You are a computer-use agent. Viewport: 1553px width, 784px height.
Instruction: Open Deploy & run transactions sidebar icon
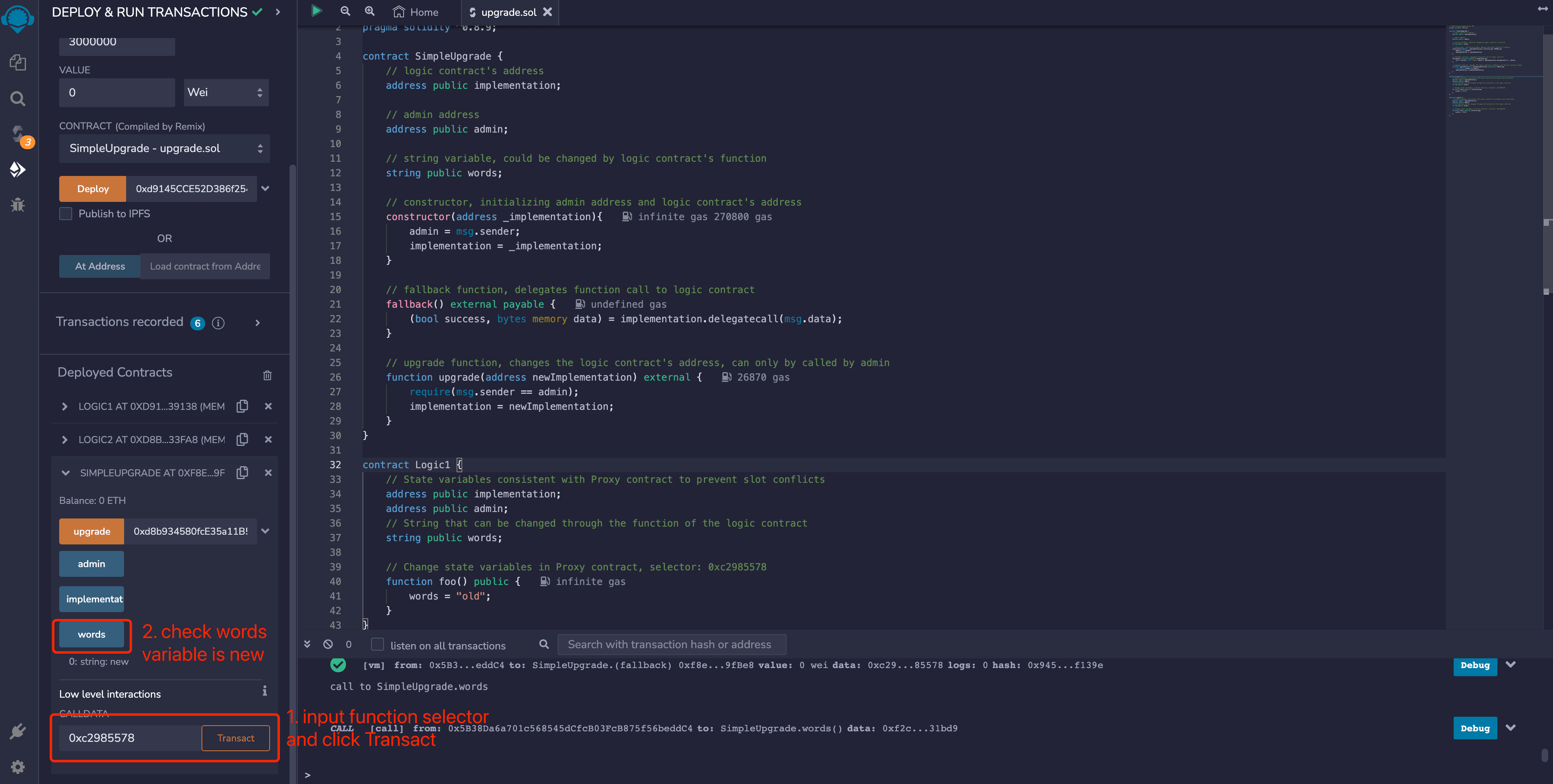point(18,169)
